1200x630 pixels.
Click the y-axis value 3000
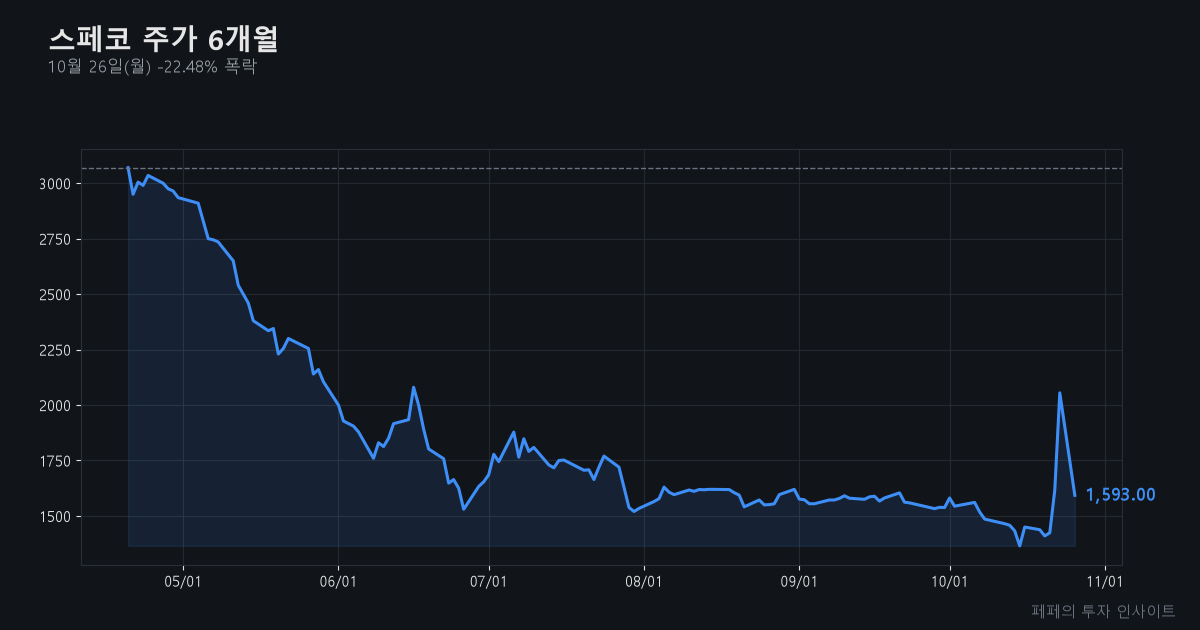pos(54,184)
